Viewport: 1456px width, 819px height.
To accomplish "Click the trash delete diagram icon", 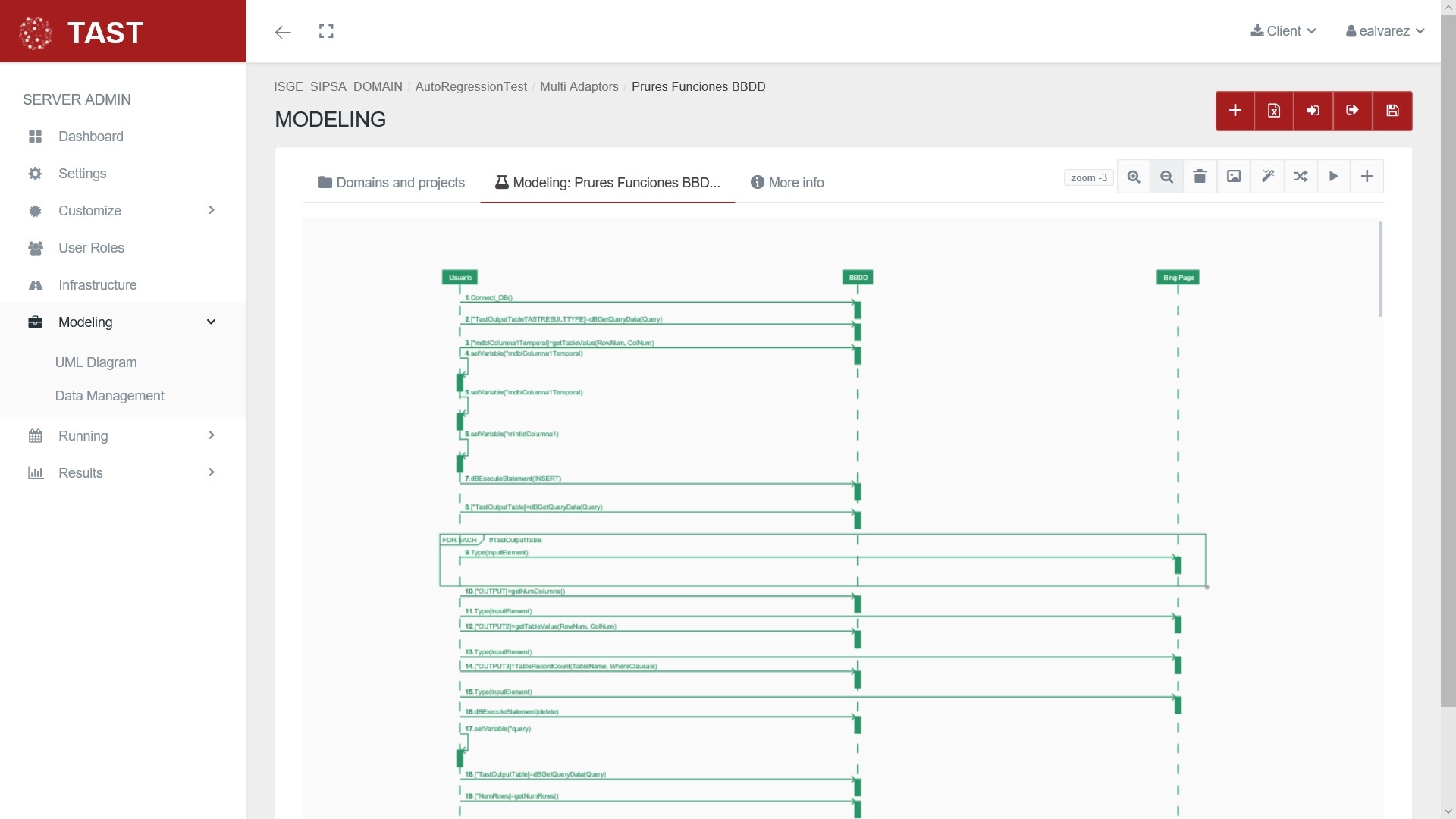I will [x=1200, y=177].
